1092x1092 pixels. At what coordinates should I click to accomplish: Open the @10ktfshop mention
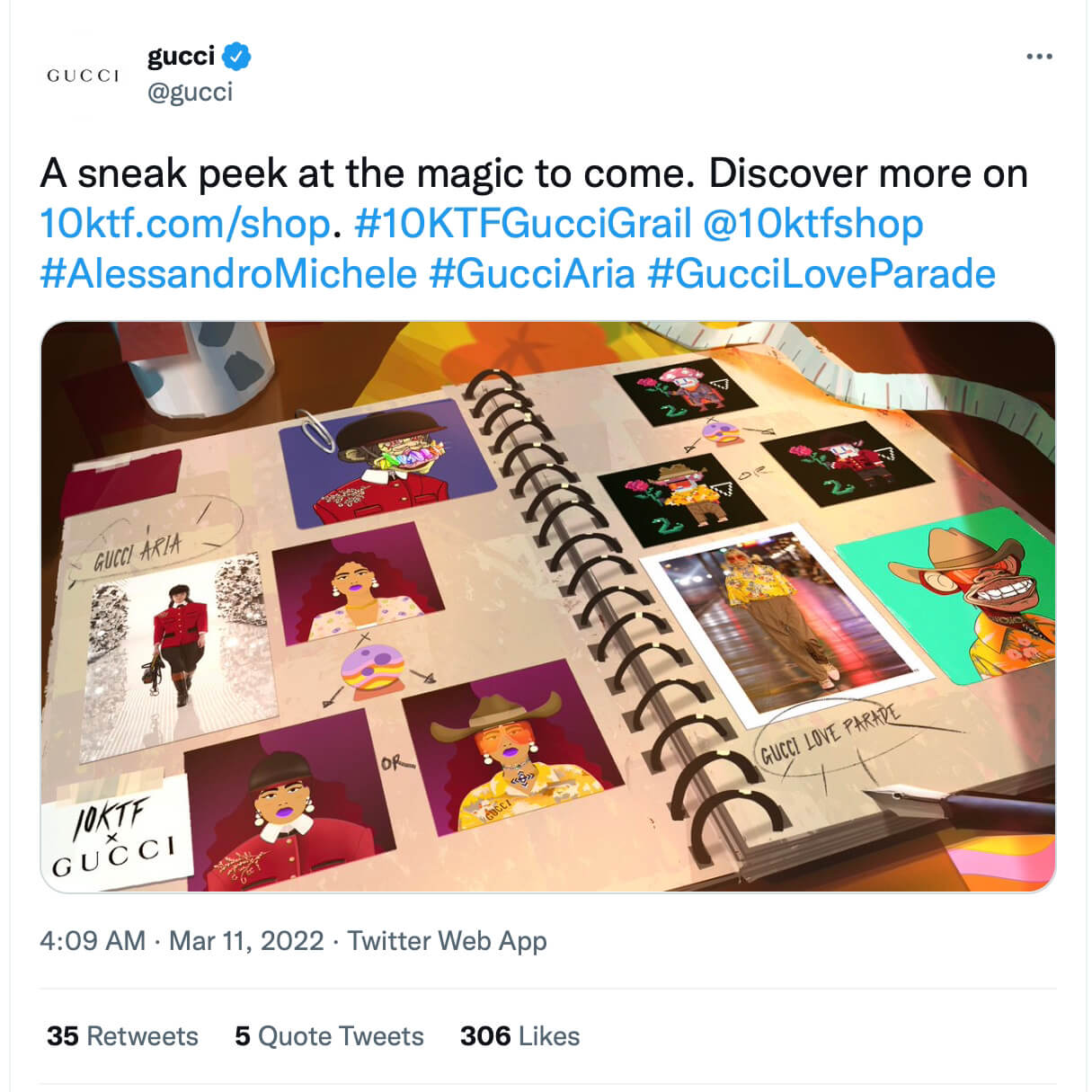point(812,224)
